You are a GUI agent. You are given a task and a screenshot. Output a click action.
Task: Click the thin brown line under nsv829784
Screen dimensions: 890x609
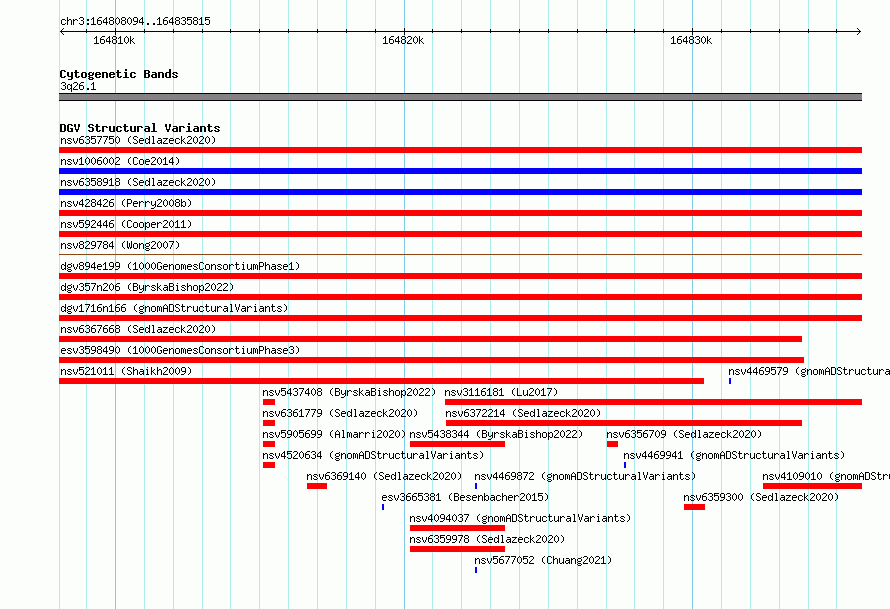click(x=460, y=254)
